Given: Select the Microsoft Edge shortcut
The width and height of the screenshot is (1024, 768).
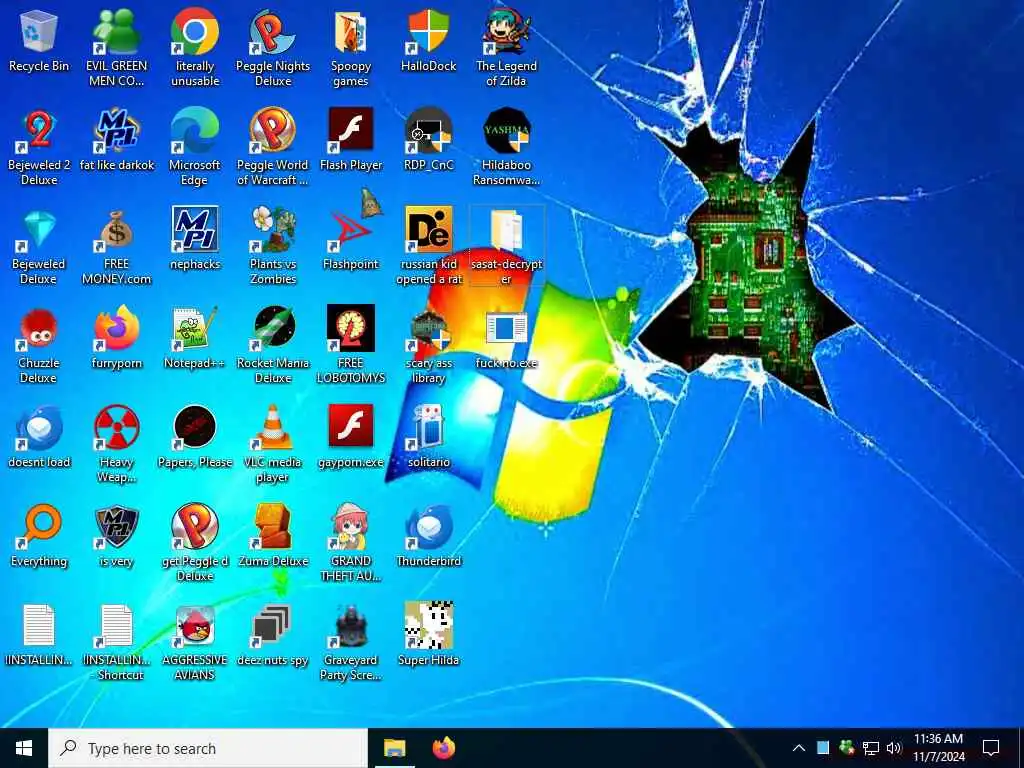Looking at the screenshot, I should [195, 147].
